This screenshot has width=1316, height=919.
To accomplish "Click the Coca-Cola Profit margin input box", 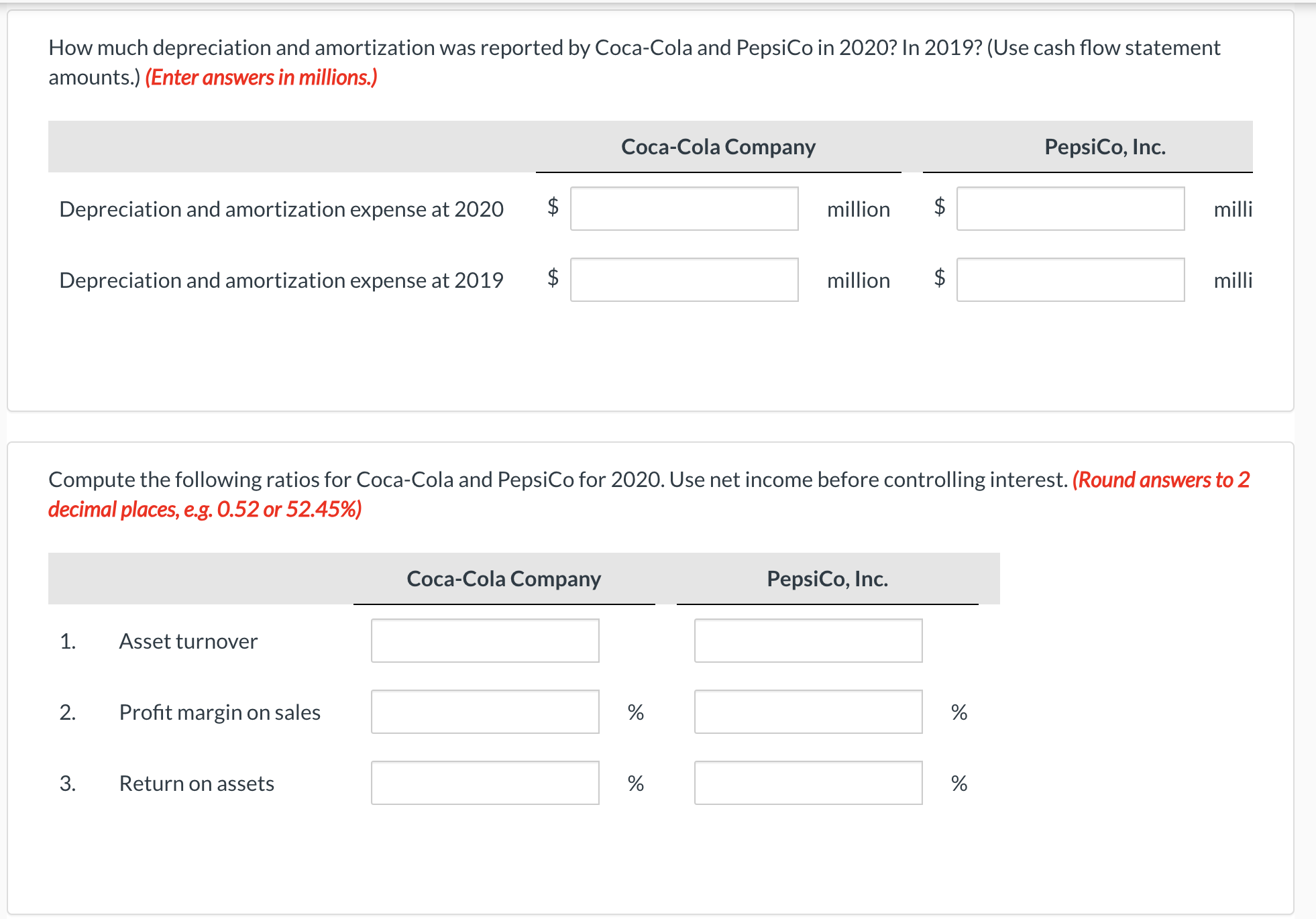I will pyautogui.click(x=484, y=712).
